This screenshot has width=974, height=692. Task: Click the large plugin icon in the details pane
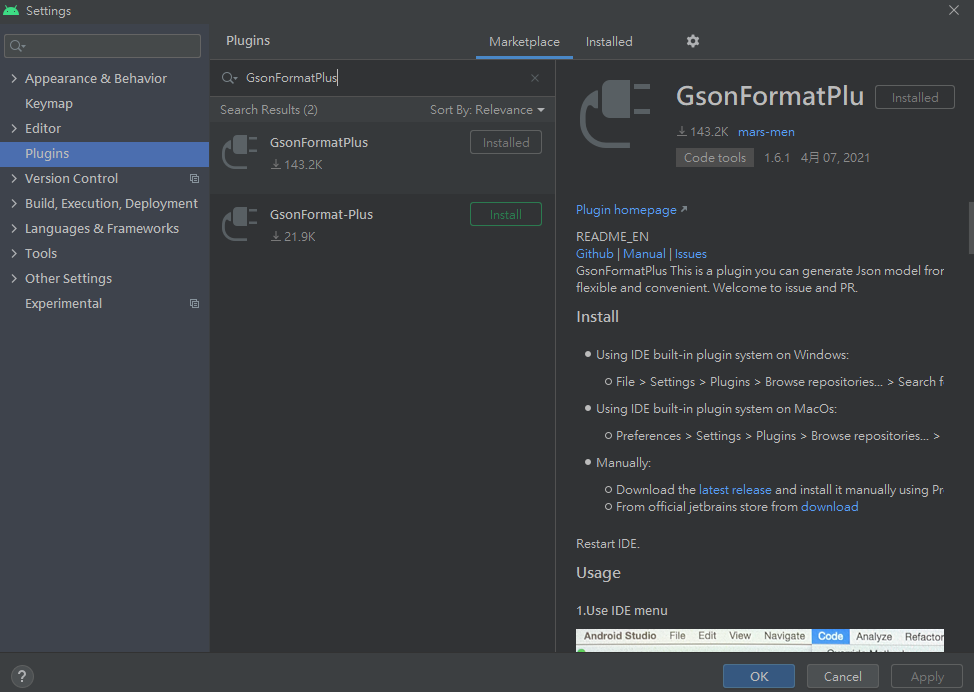coord(615,114)
